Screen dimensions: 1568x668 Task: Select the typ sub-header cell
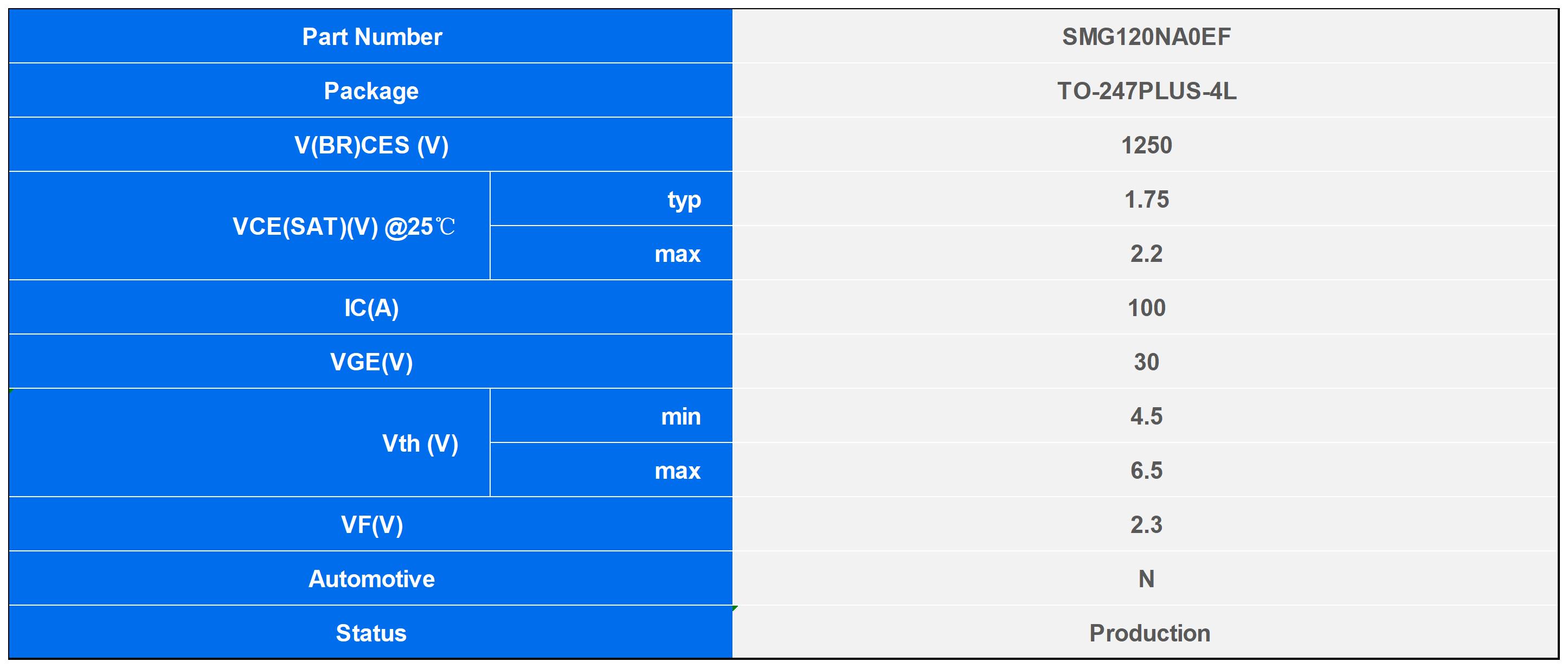click(683, 200)
